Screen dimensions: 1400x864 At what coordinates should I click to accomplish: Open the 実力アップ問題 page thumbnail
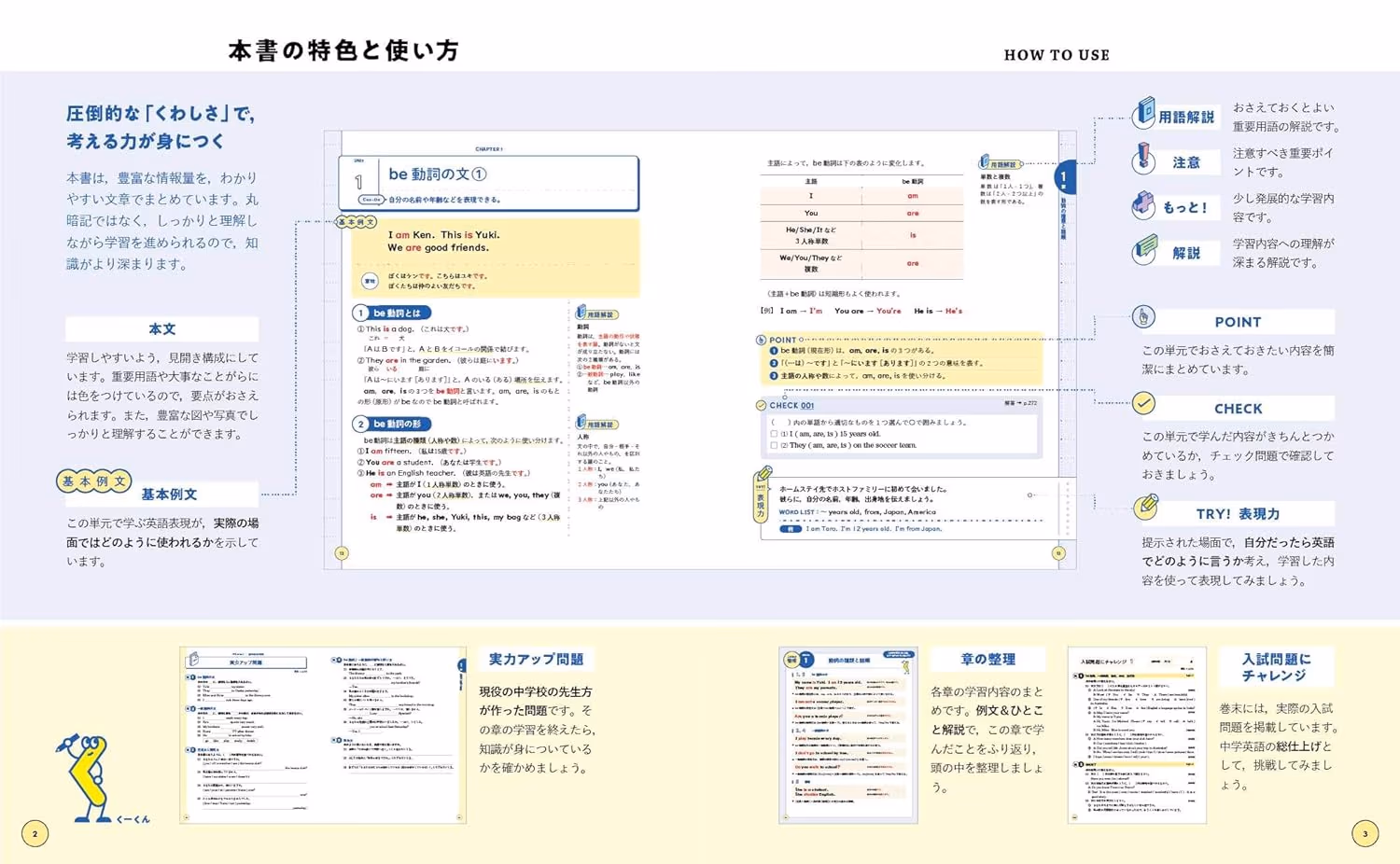coord(323,735)
